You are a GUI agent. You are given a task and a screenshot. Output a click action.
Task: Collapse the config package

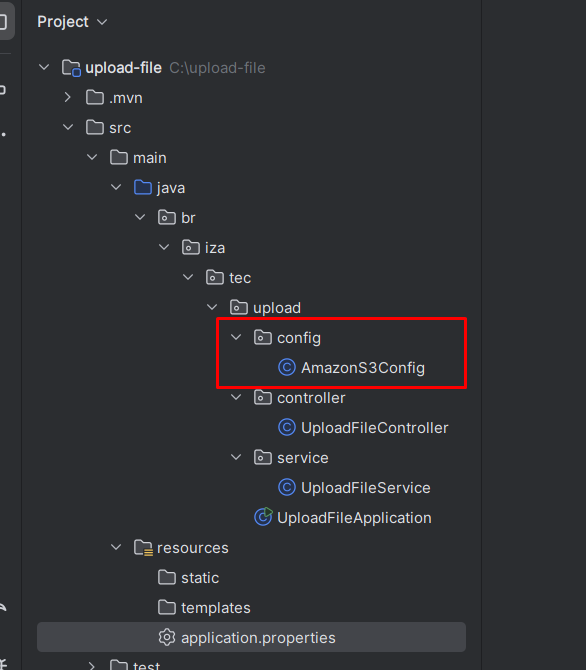click(x=236, y=337)
